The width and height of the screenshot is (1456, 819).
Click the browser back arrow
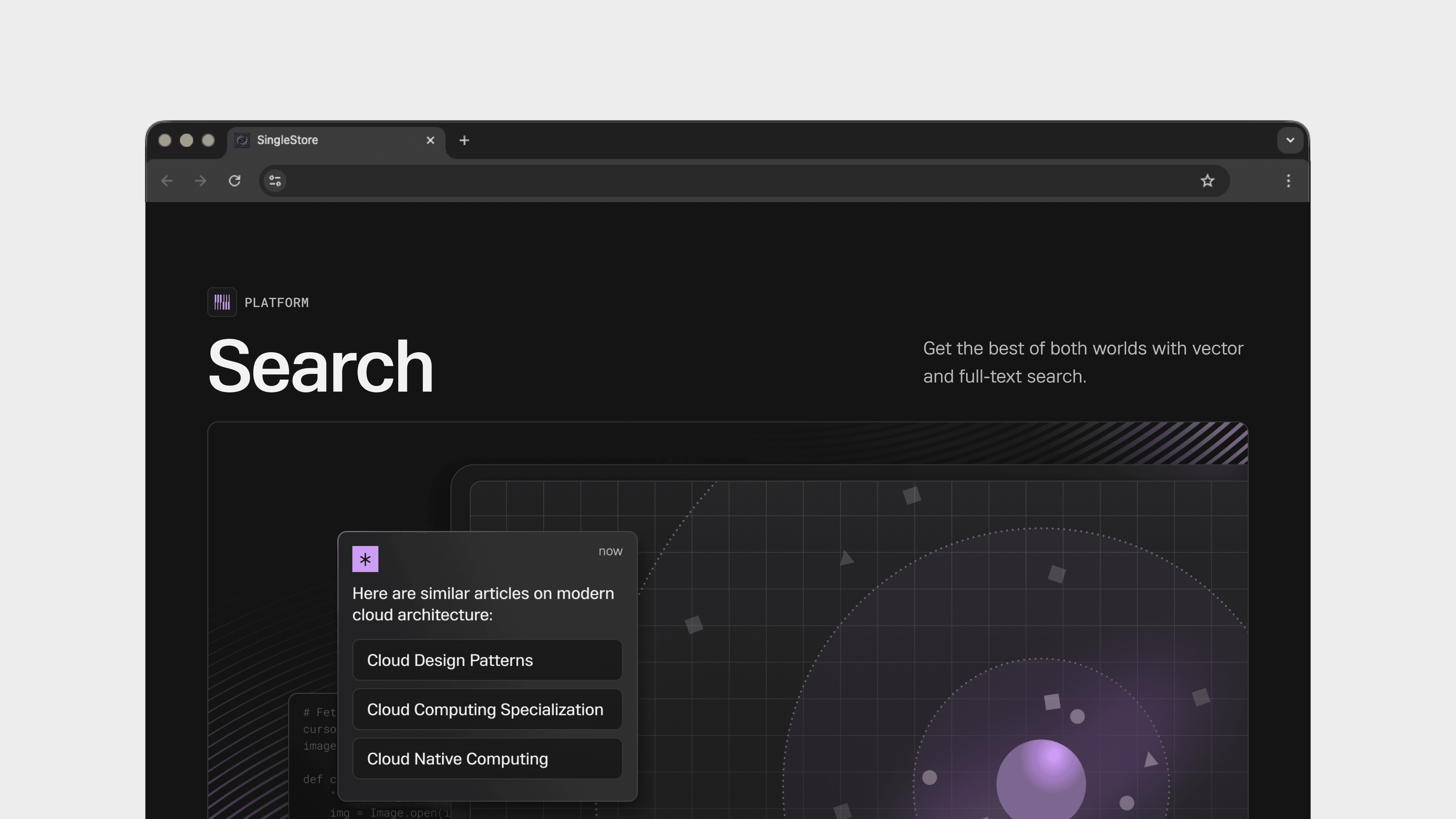point(167,181)
